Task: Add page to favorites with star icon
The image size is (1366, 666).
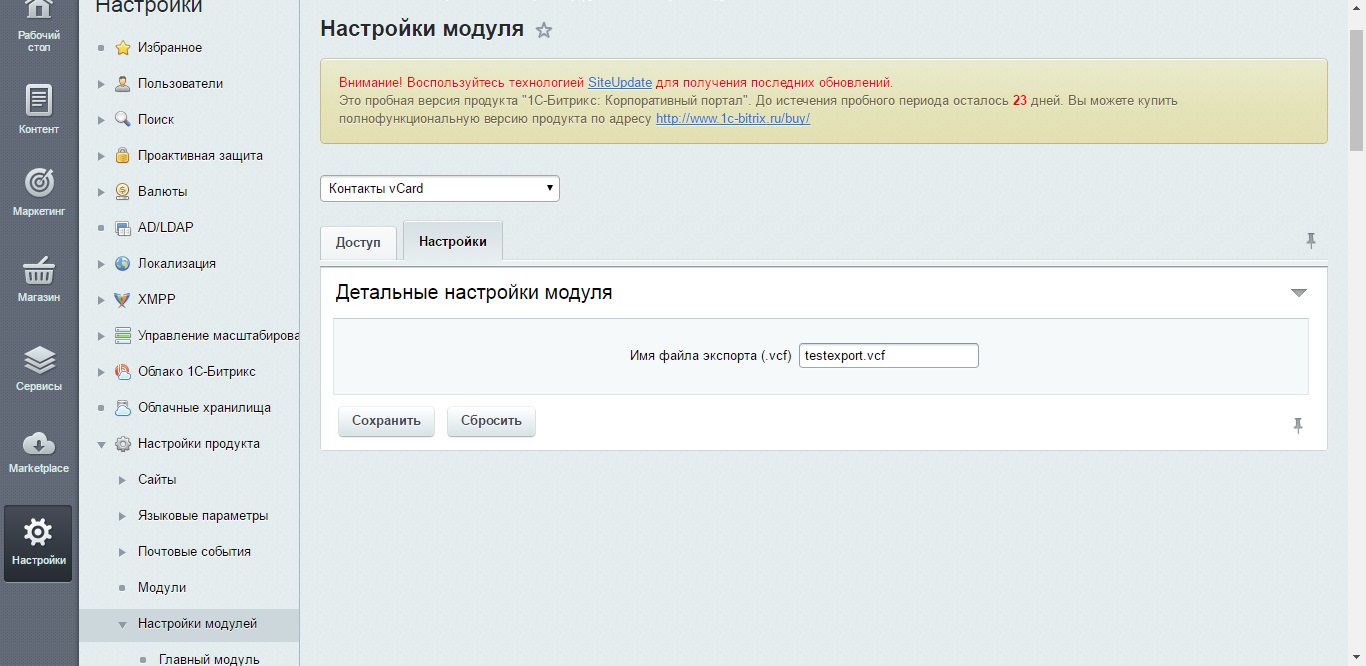Action: (x=544, y=30)
